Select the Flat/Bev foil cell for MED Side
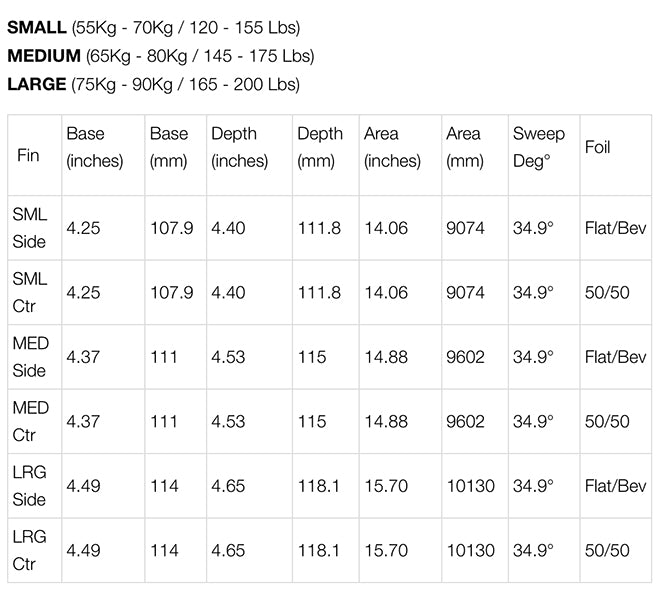The width and height of the screenshot is (656, 600). [615, 357]
